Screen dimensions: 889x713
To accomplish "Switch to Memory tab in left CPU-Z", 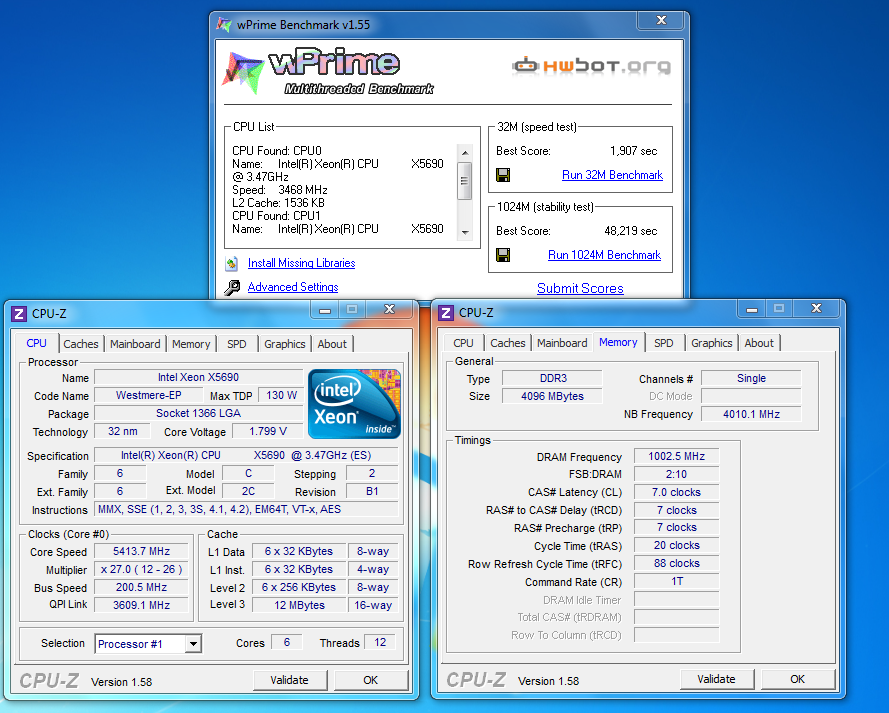I will click(x=190, y=344).
